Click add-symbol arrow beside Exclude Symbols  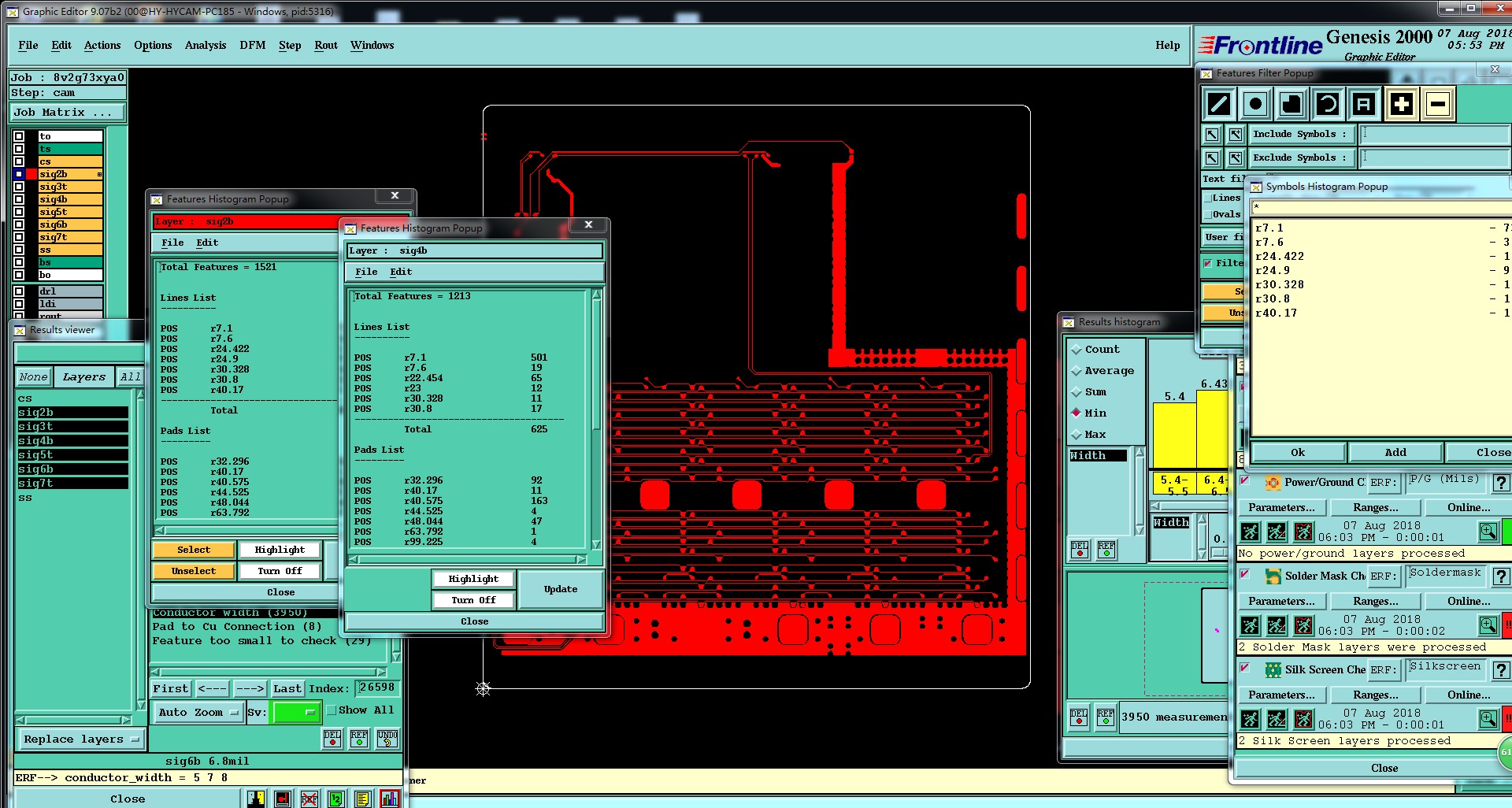pyautogui.click(x=1235, y=158)
